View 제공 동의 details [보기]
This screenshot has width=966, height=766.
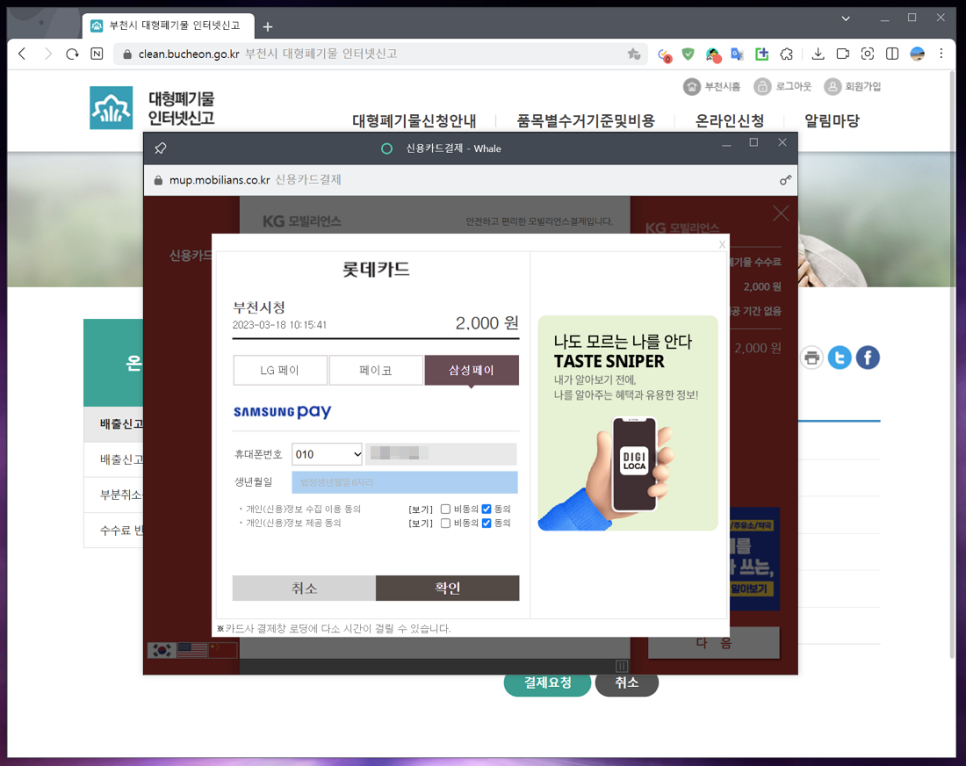(421, 524)
